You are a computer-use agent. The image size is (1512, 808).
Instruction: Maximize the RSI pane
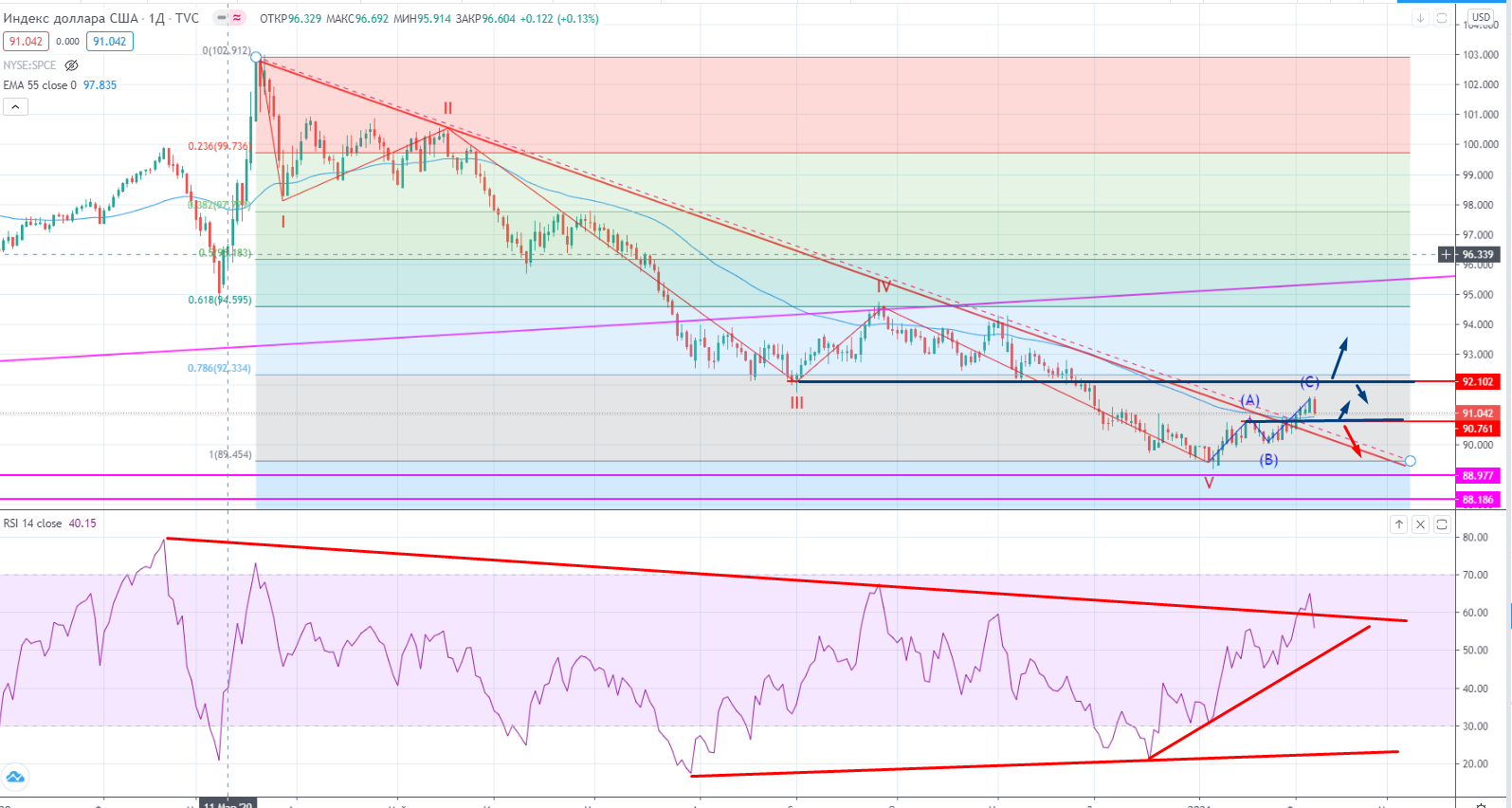coord(1442,524)
